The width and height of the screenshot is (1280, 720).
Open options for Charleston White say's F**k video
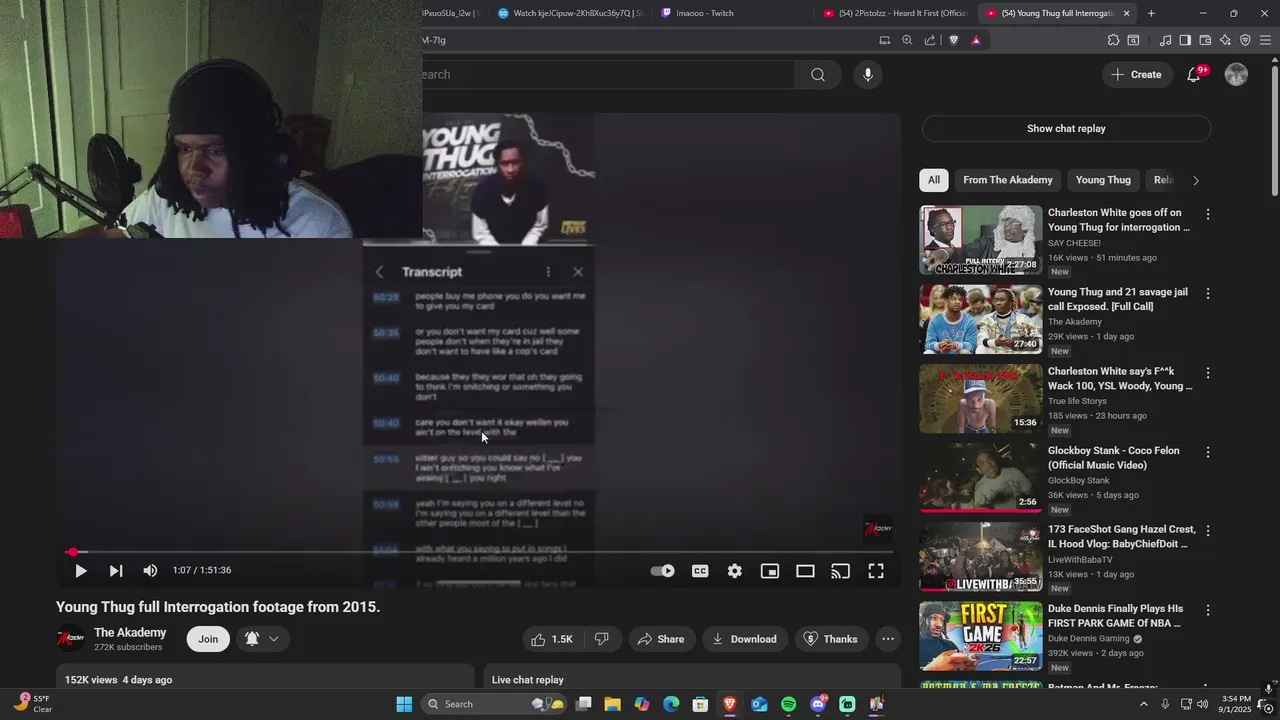pyautogui.click(x=1208, y=372)
